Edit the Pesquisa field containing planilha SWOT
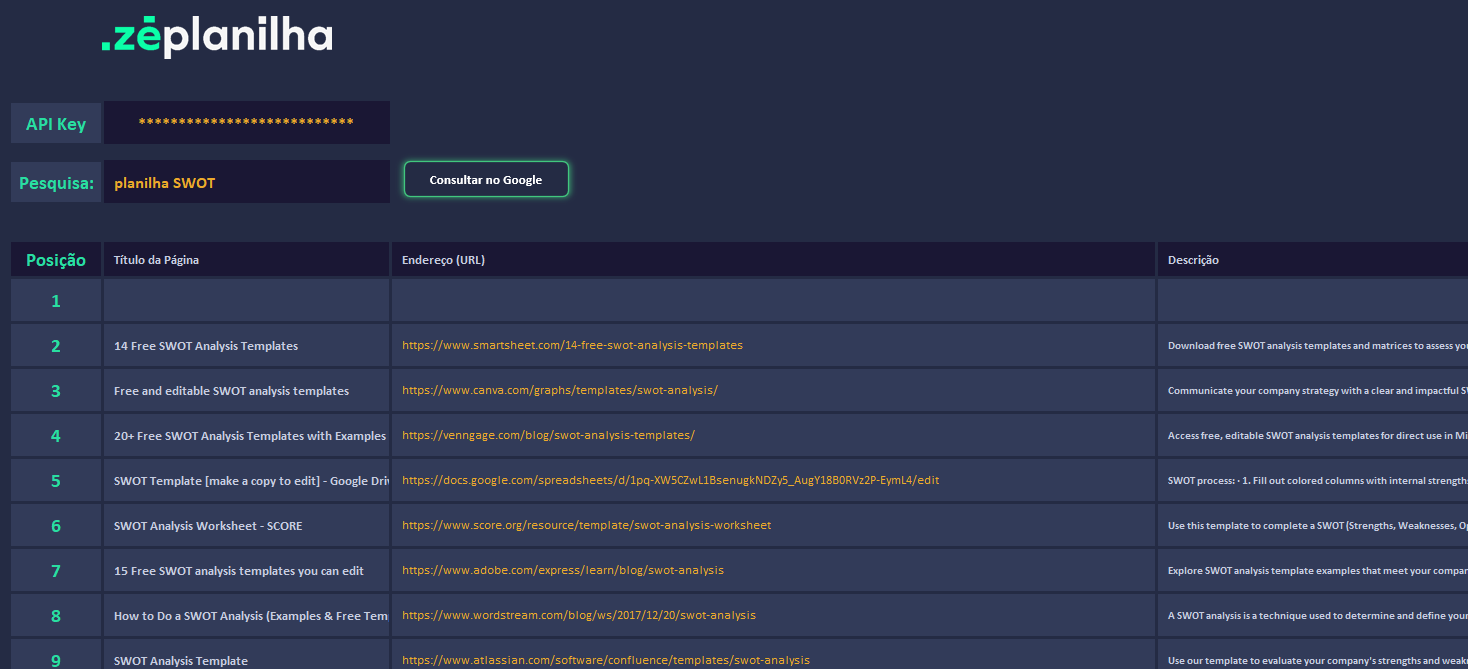The width and height of the screenshot is (1468, 669). [247, 182]
